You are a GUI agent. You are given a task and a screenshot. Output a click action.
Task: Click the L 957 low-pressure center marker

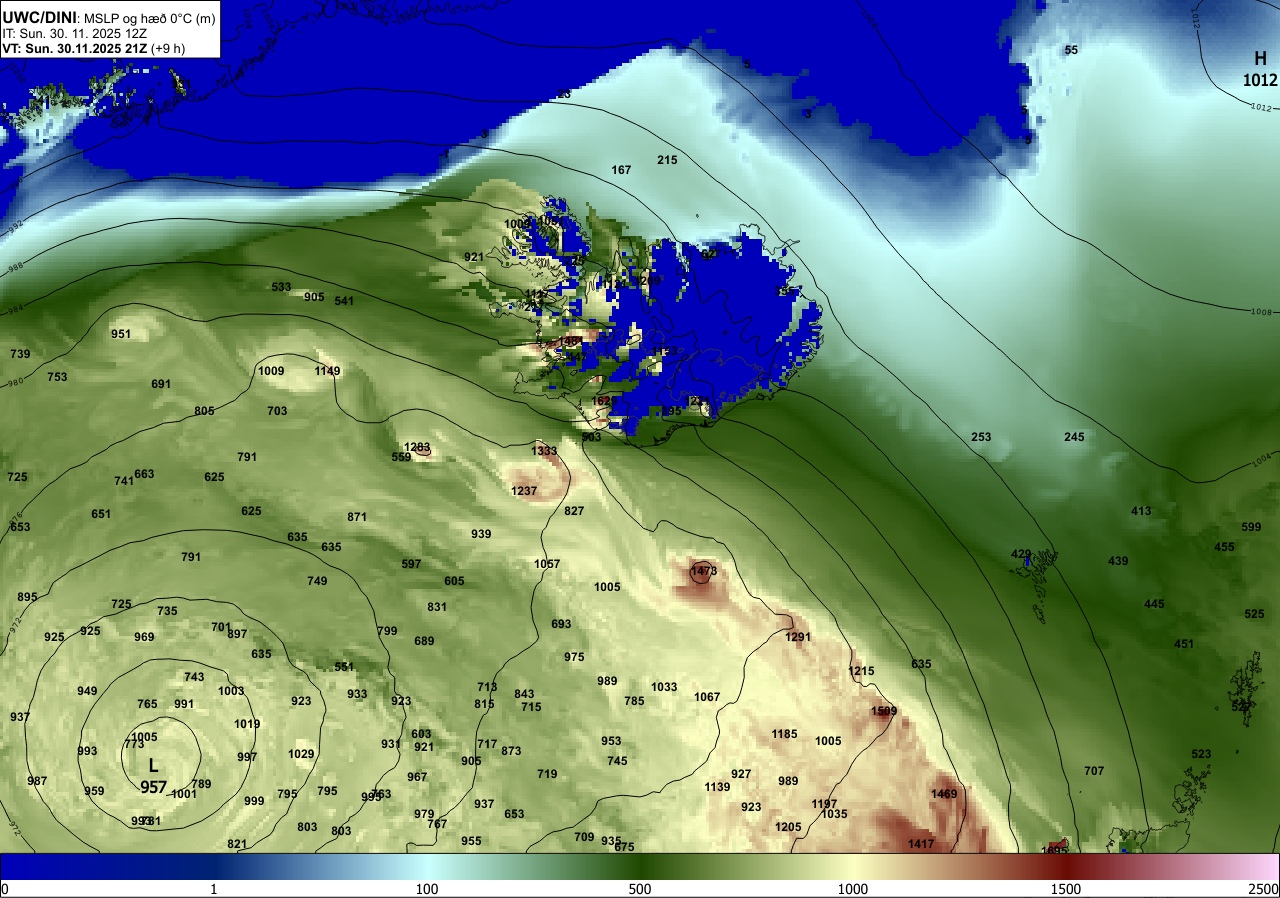pos(153,776)
